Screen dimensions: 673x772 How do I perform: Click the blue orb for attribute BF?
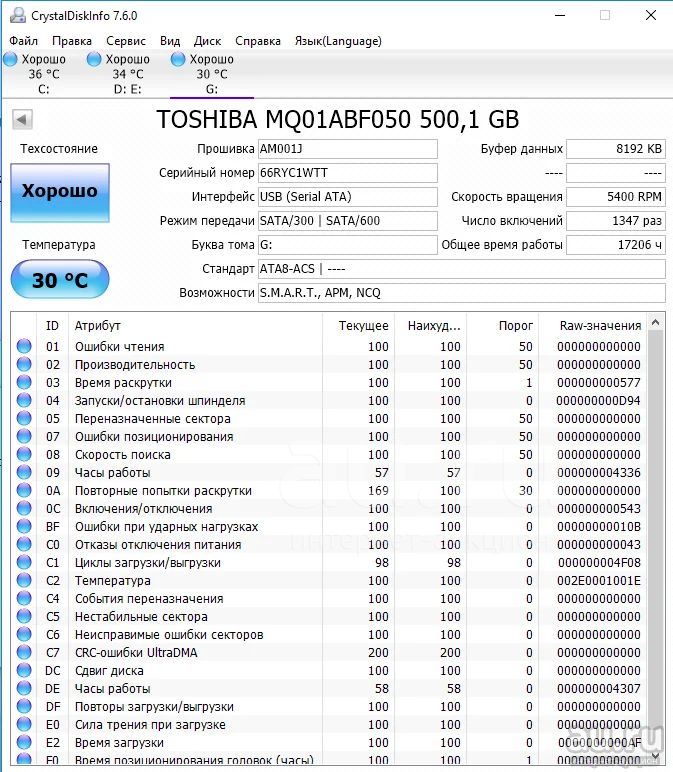pyautogui.click(x=24, y=526)
